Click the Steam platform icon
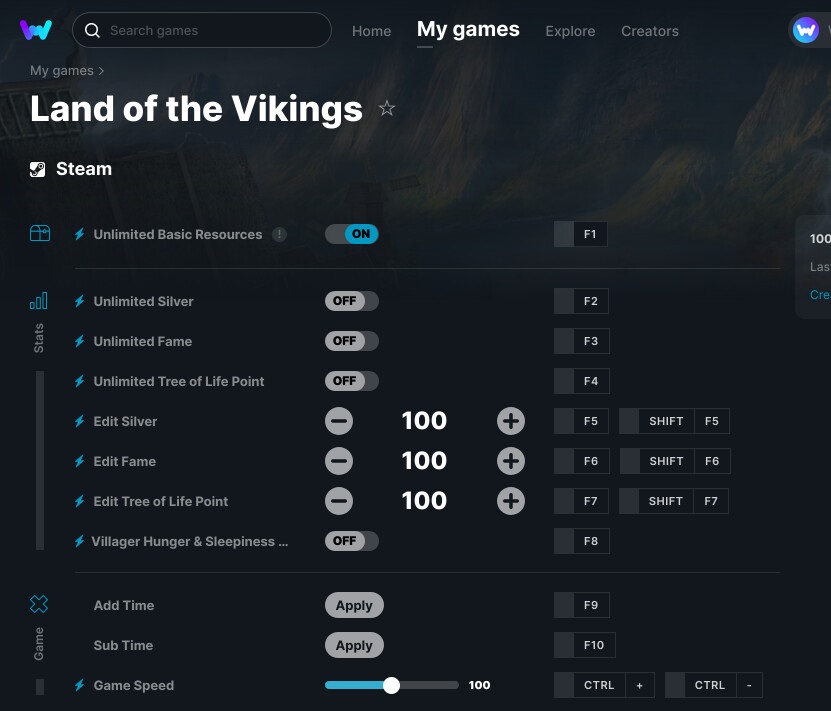The image size is (831, 711). coord(37,168)
